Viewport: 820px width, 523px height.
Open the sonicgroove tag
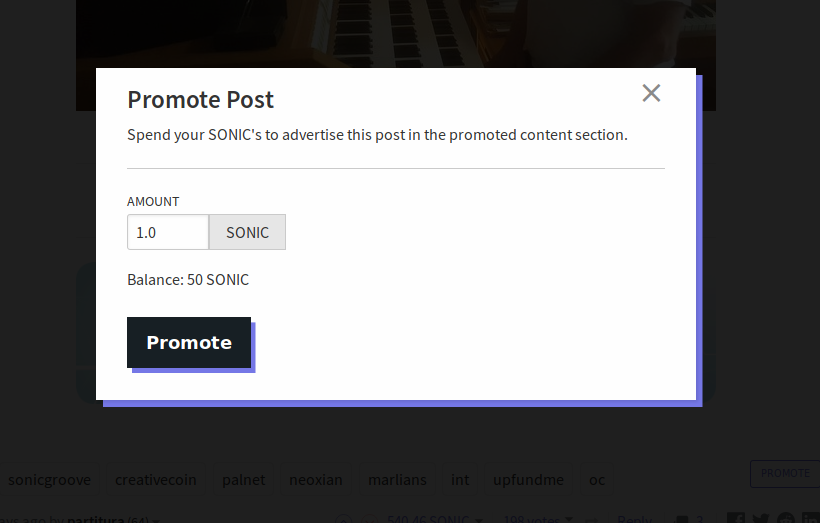click(x=49, y=480)
